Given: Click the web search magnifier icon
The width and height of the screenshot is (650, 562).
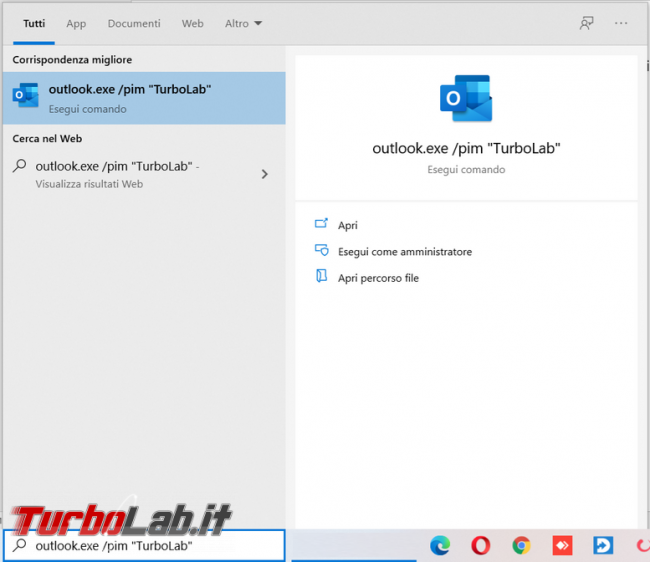Looking at the screenshot, I should coord(19,166).
